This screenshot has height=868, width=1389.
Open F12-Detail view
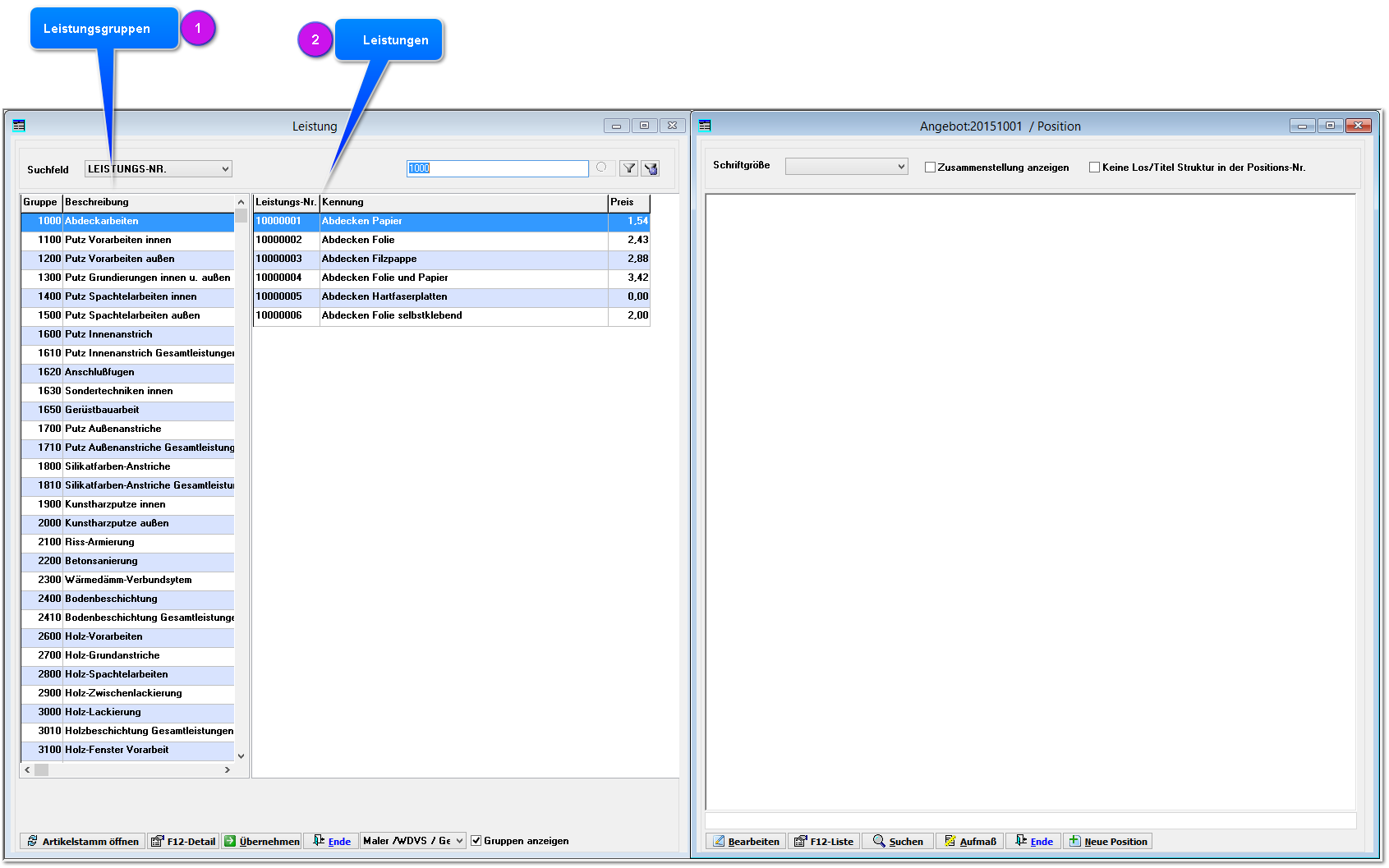pos(183,841)
